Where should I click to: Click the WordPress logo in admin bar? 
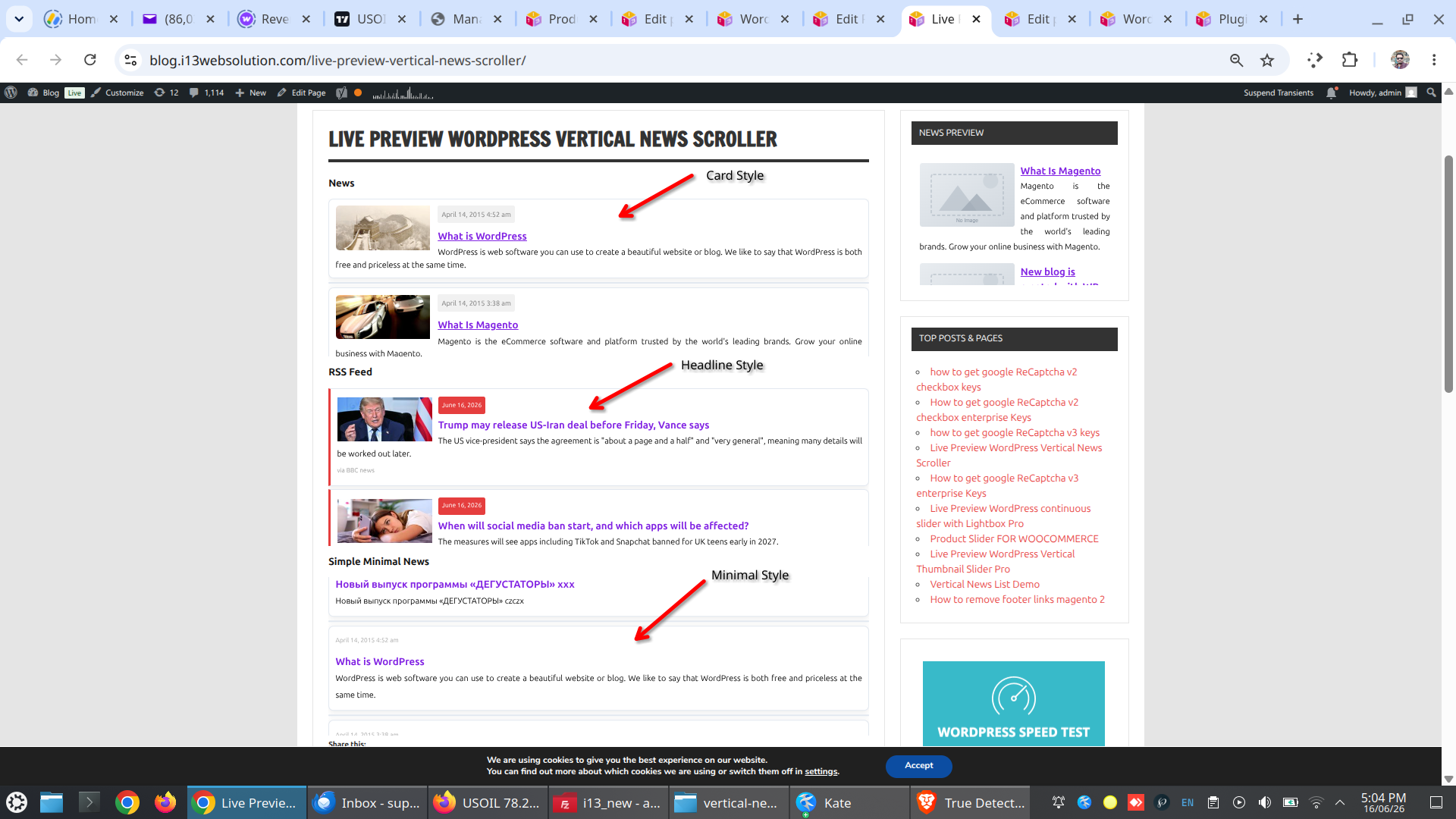(11, 93)
